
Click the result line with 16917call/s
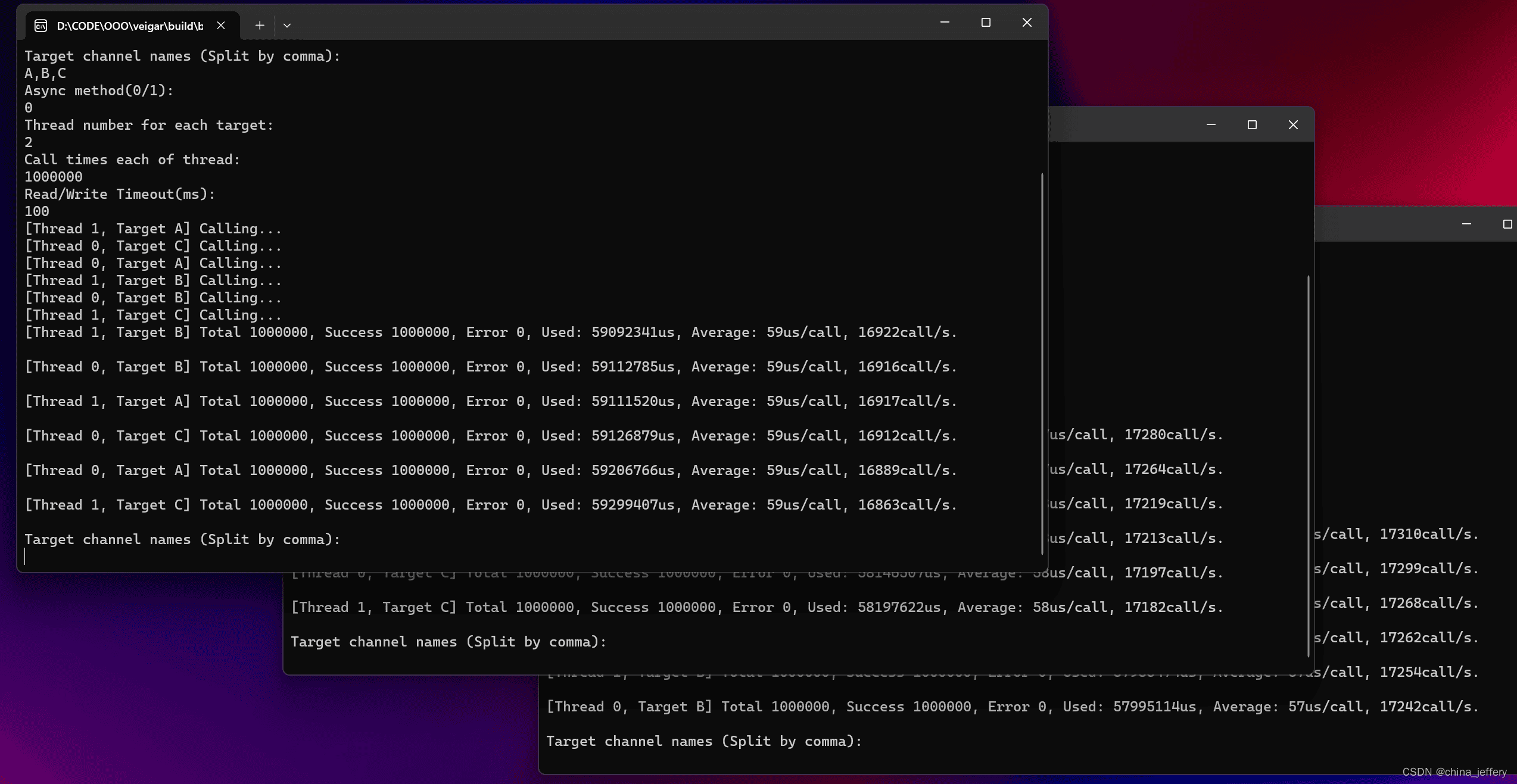tap(491, 401)
